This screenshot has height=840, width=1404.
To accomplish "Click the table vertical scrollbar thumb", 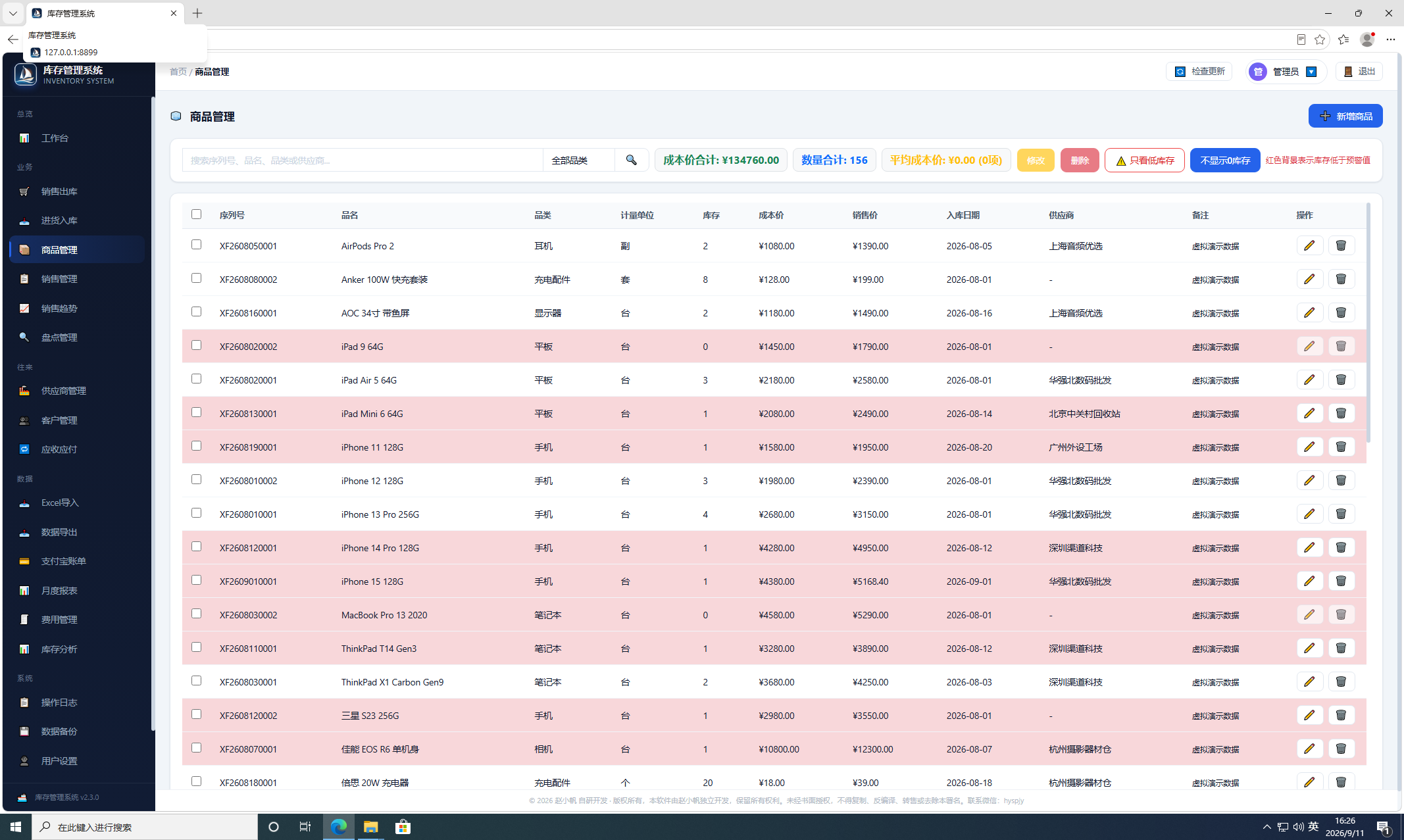I will [1368, 322].
